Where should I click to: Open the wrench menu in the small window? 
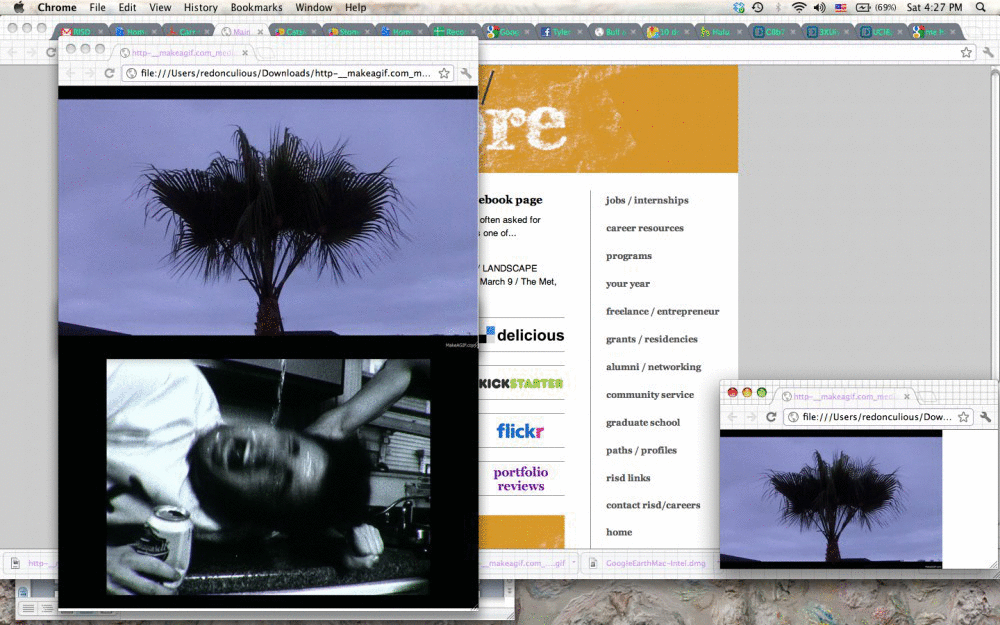coord(985,417)
